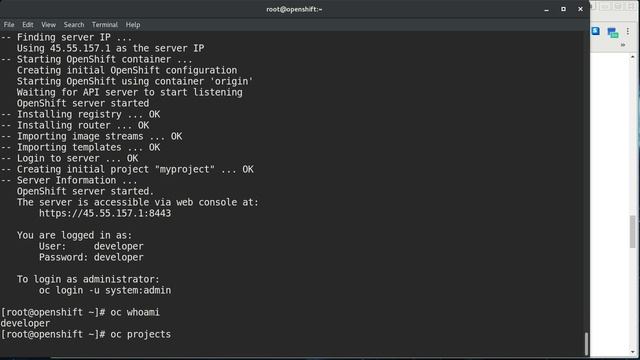Minimize the root@openshift terminal window
Screen dimensions: 640x360
pos(547,9)
